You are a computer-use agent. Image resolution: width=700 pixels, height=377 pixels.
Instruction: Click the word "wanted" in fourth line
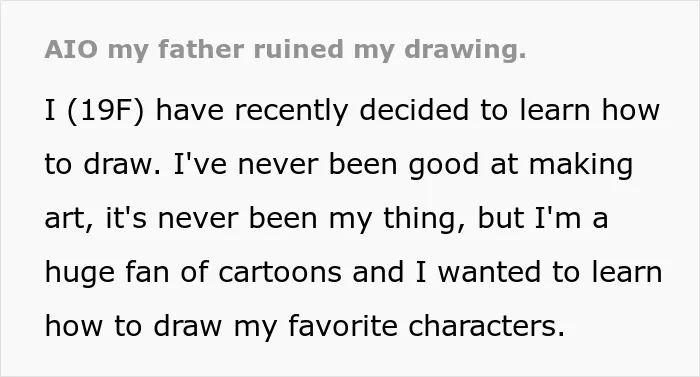(489, 272)
